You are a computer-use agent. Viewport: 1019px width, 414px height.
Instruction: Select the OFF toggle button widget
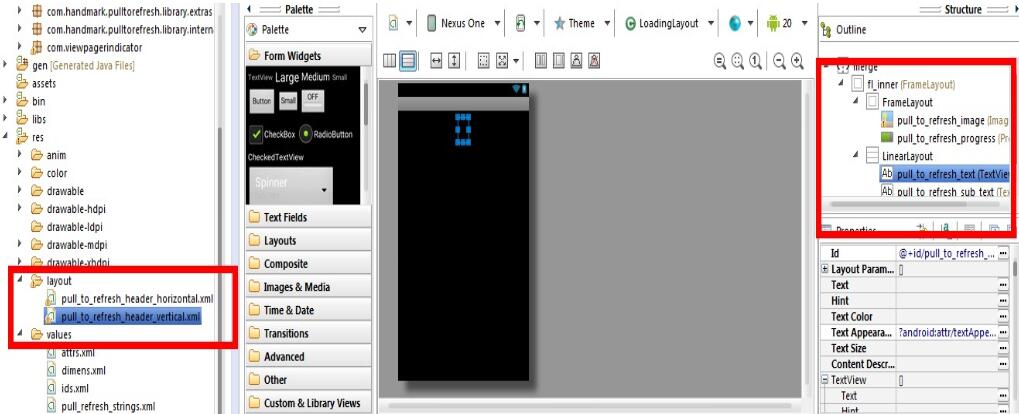[313, 99]
